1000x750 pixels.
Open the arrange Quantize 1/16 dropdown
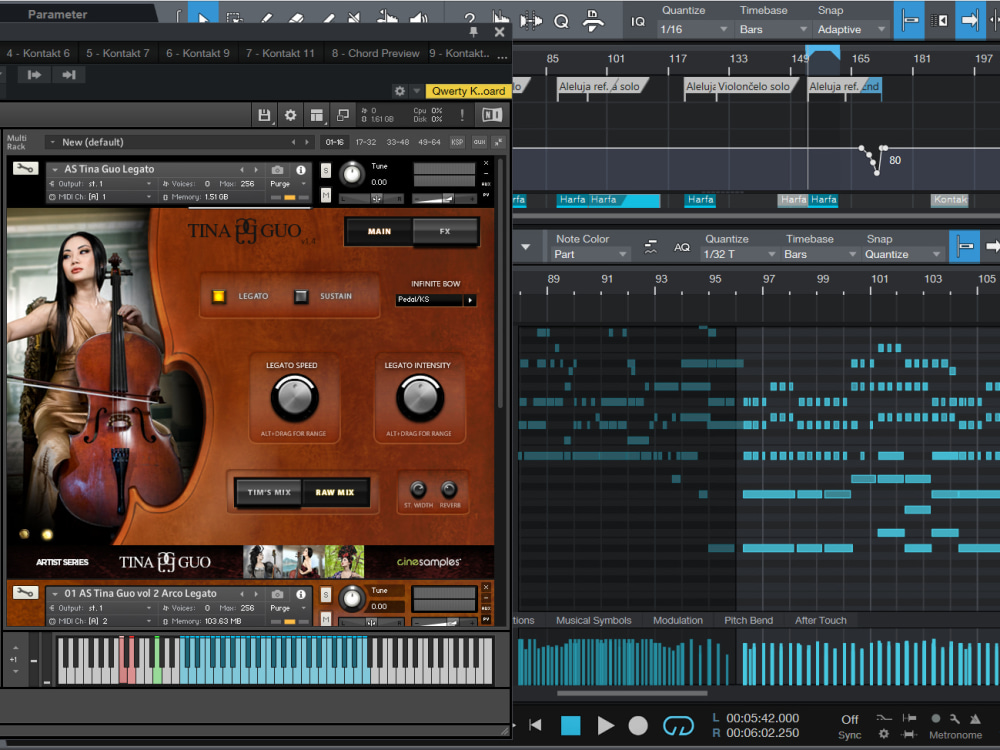(x=693, y=29)
